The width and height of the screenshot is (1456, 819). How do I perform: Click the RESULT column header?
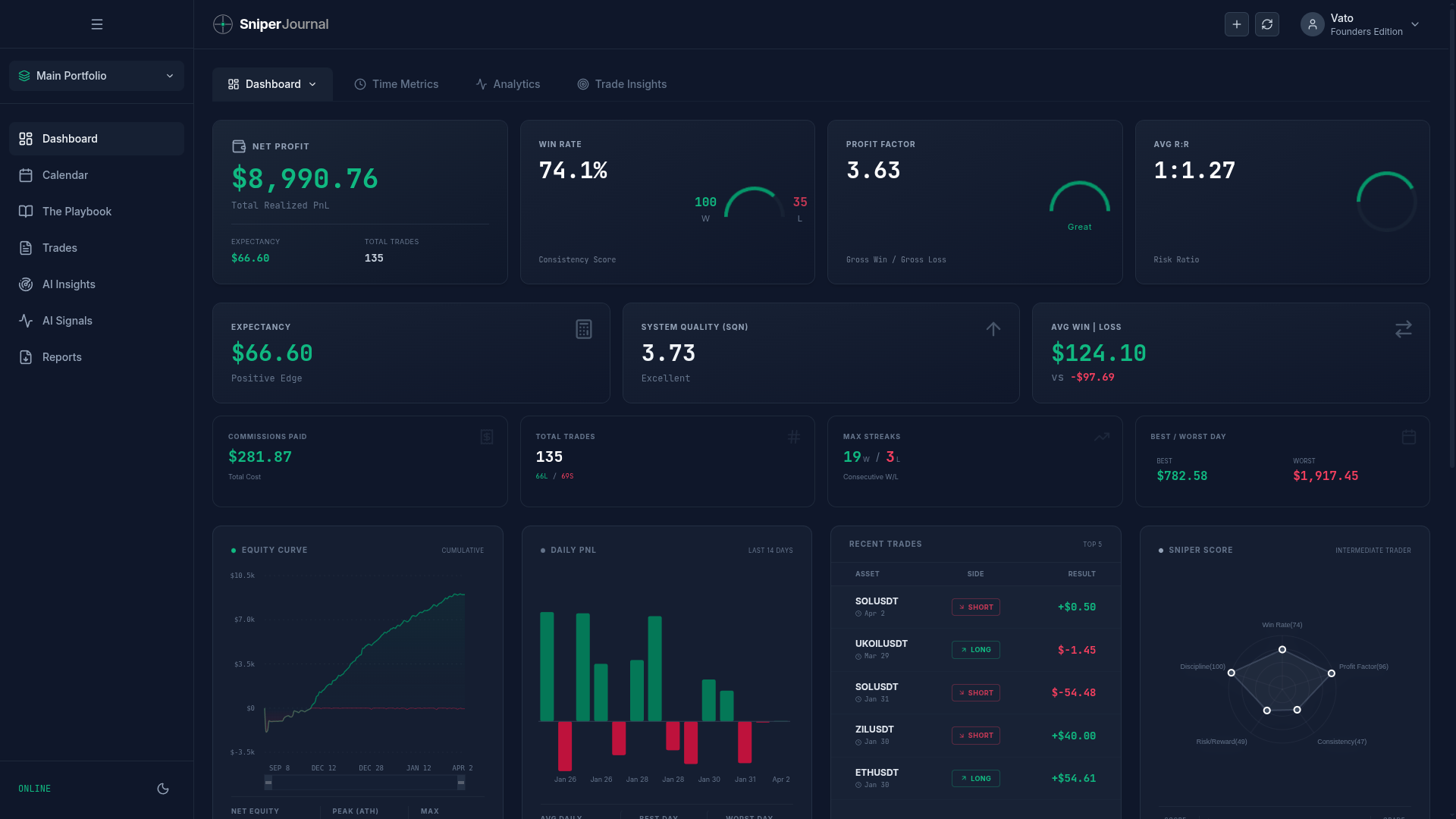[1082, 574]
